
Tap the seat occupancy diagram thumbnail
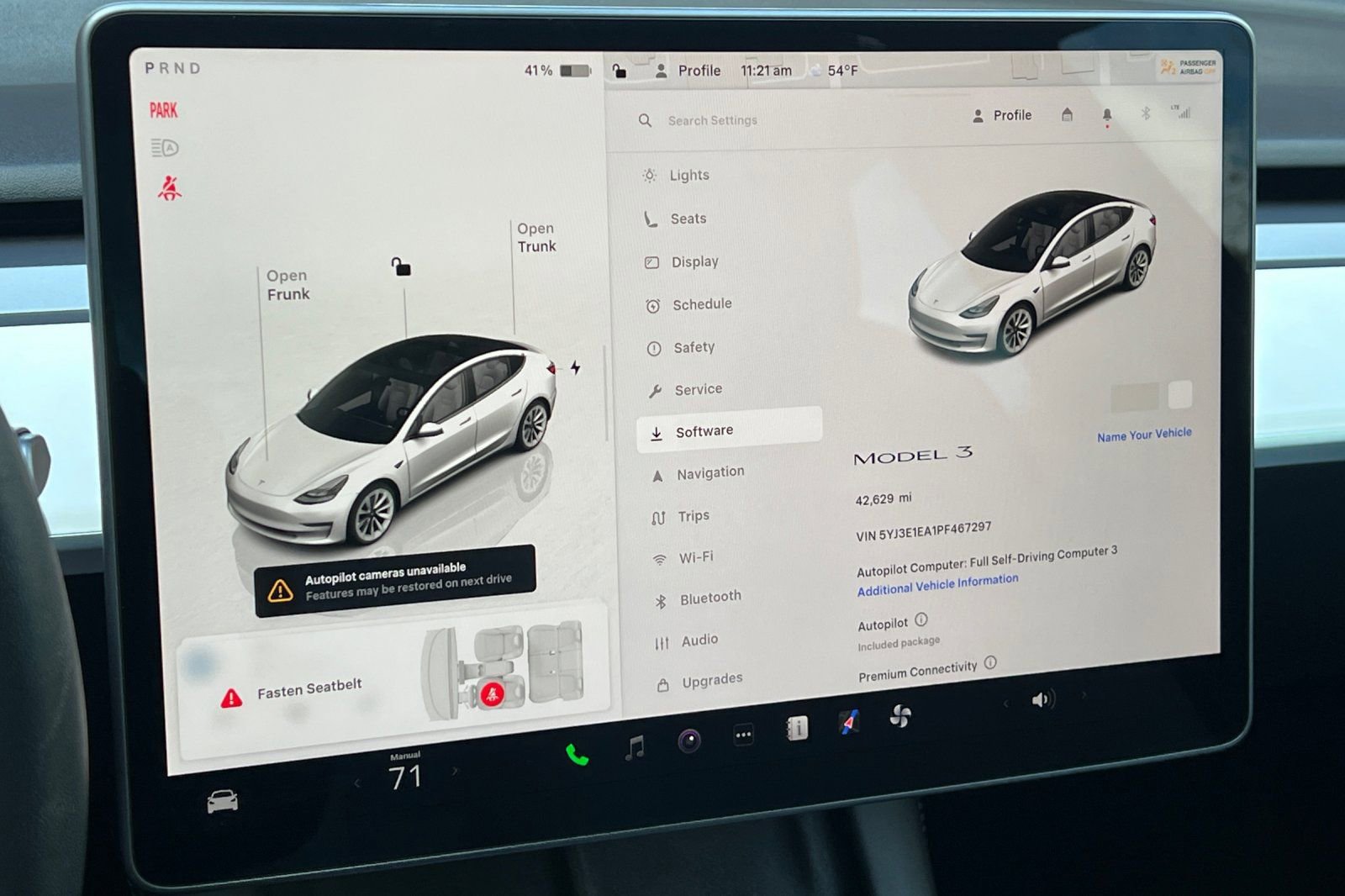coord(503,670)
